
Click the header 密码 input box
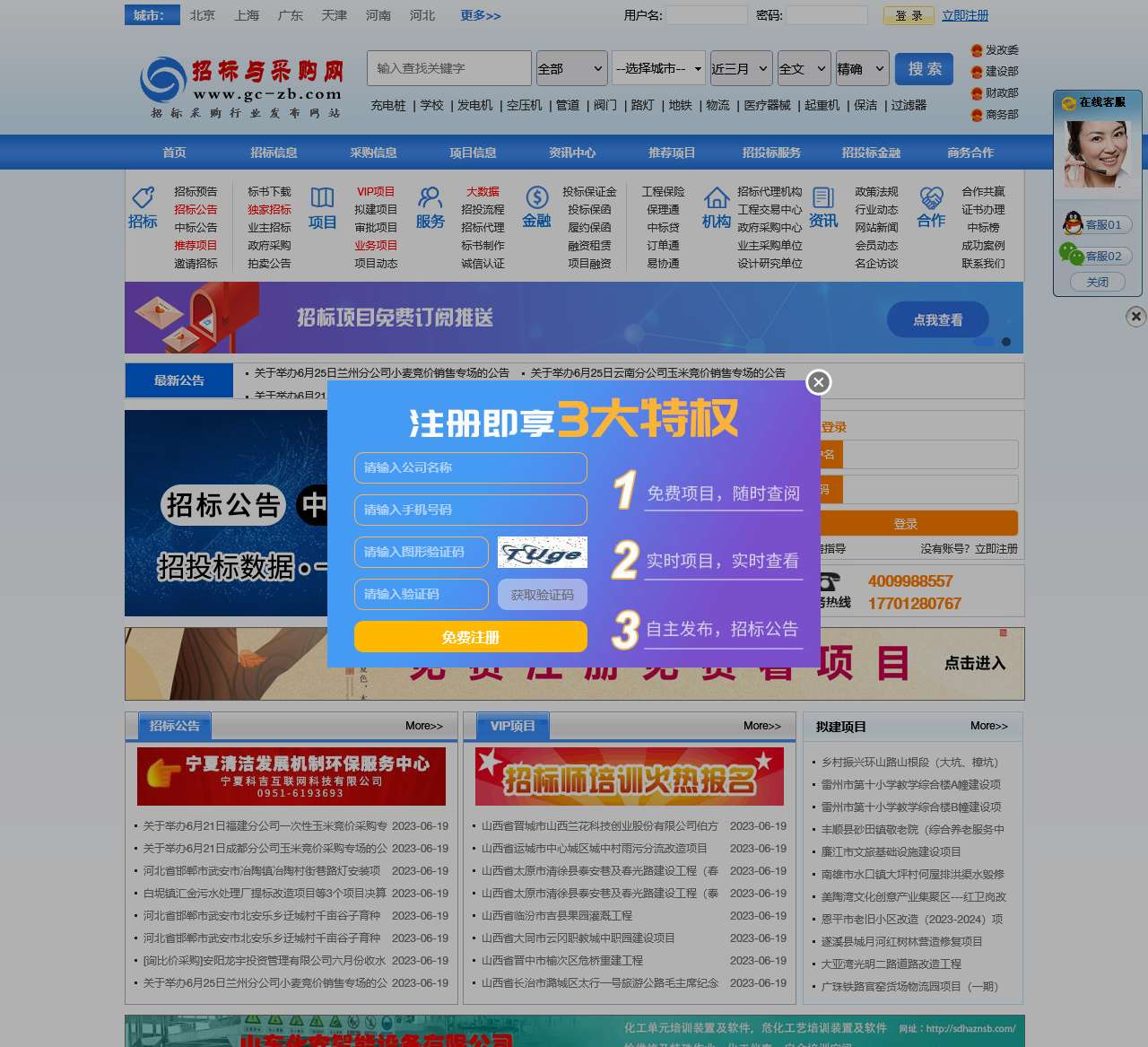click(x=827, y=15)
